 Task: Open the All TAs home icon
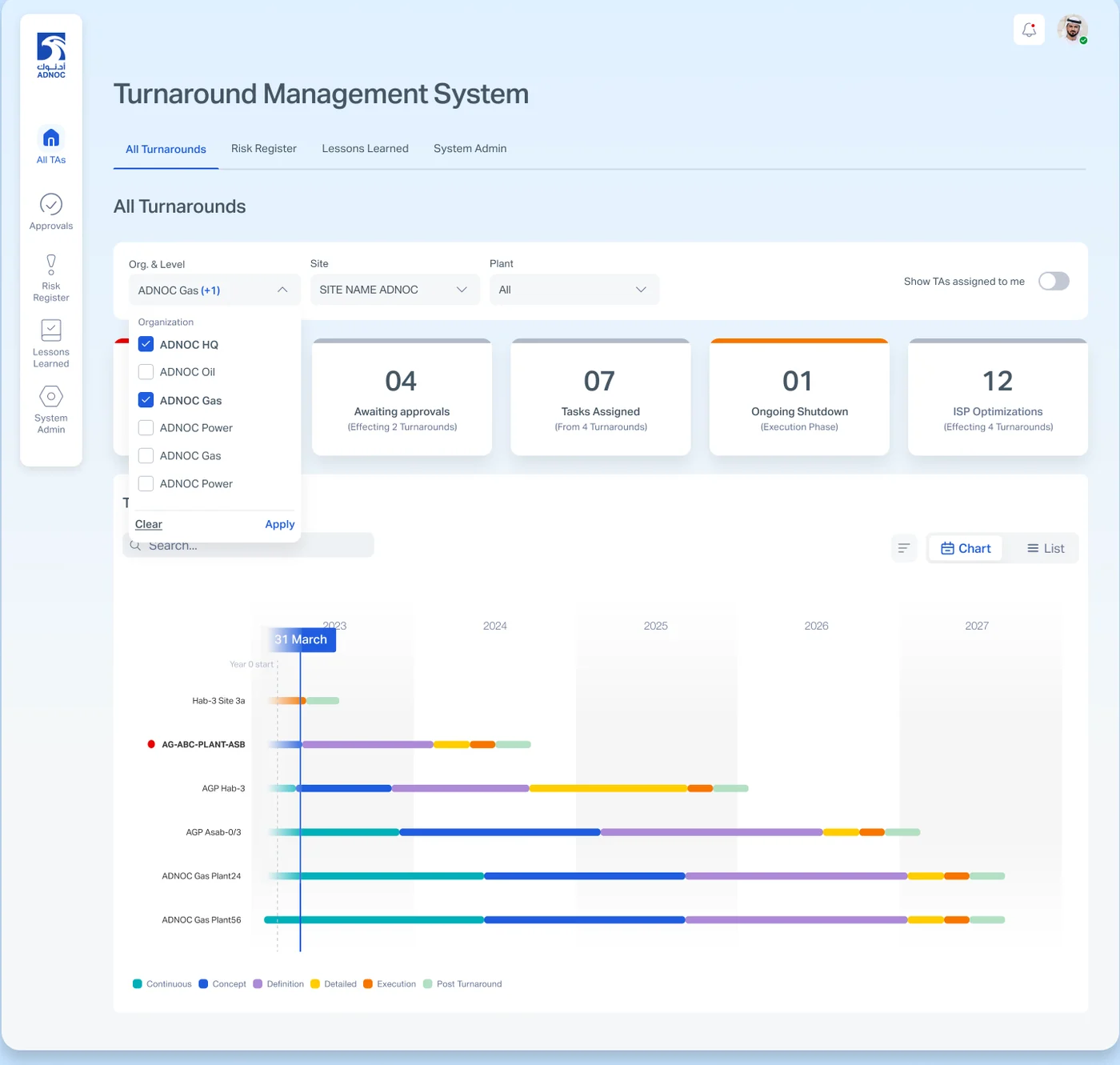coord(51,138)
